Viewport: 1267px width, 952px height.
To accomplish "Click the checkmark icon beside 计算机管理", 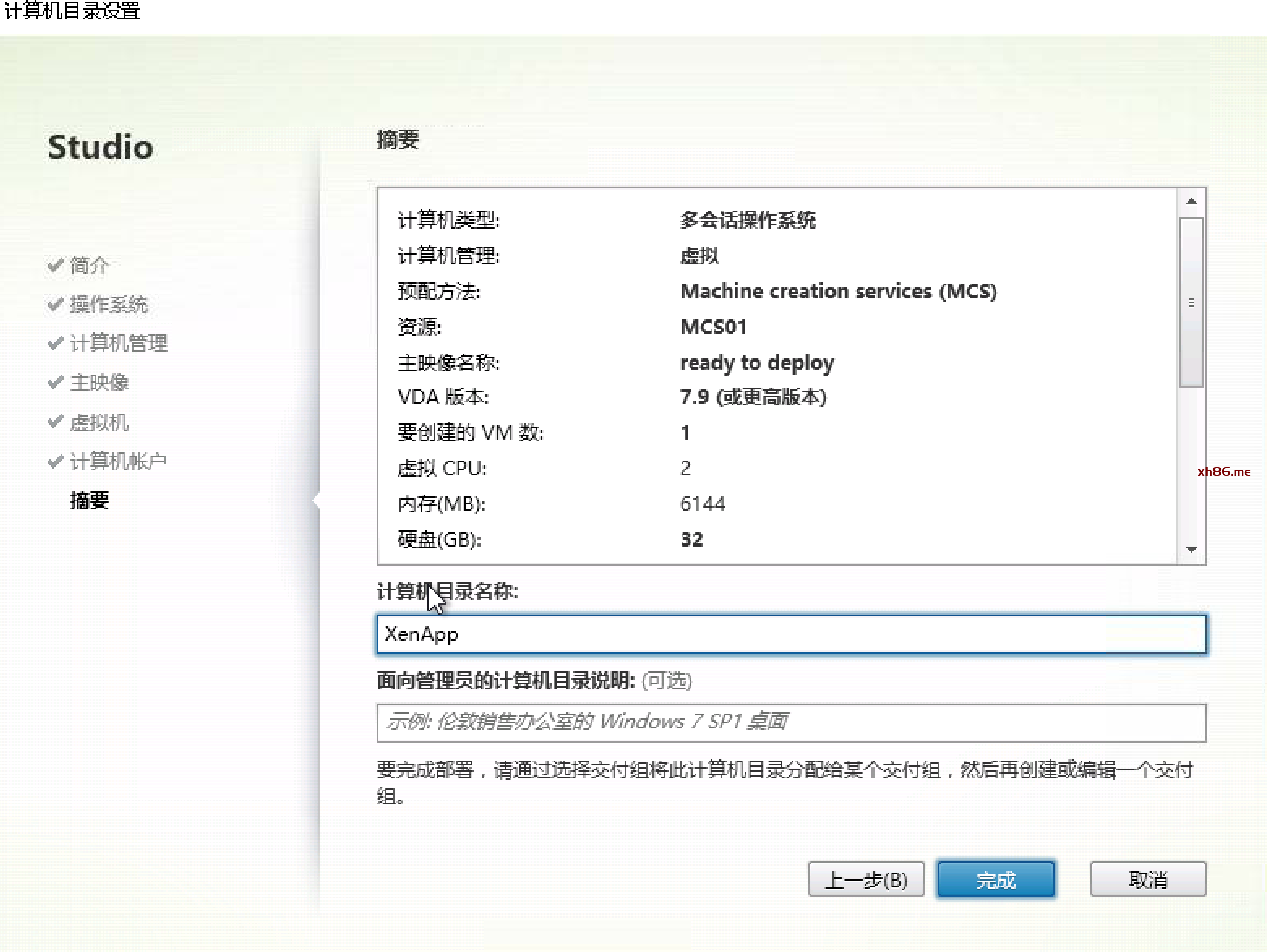I will (55, 343).
